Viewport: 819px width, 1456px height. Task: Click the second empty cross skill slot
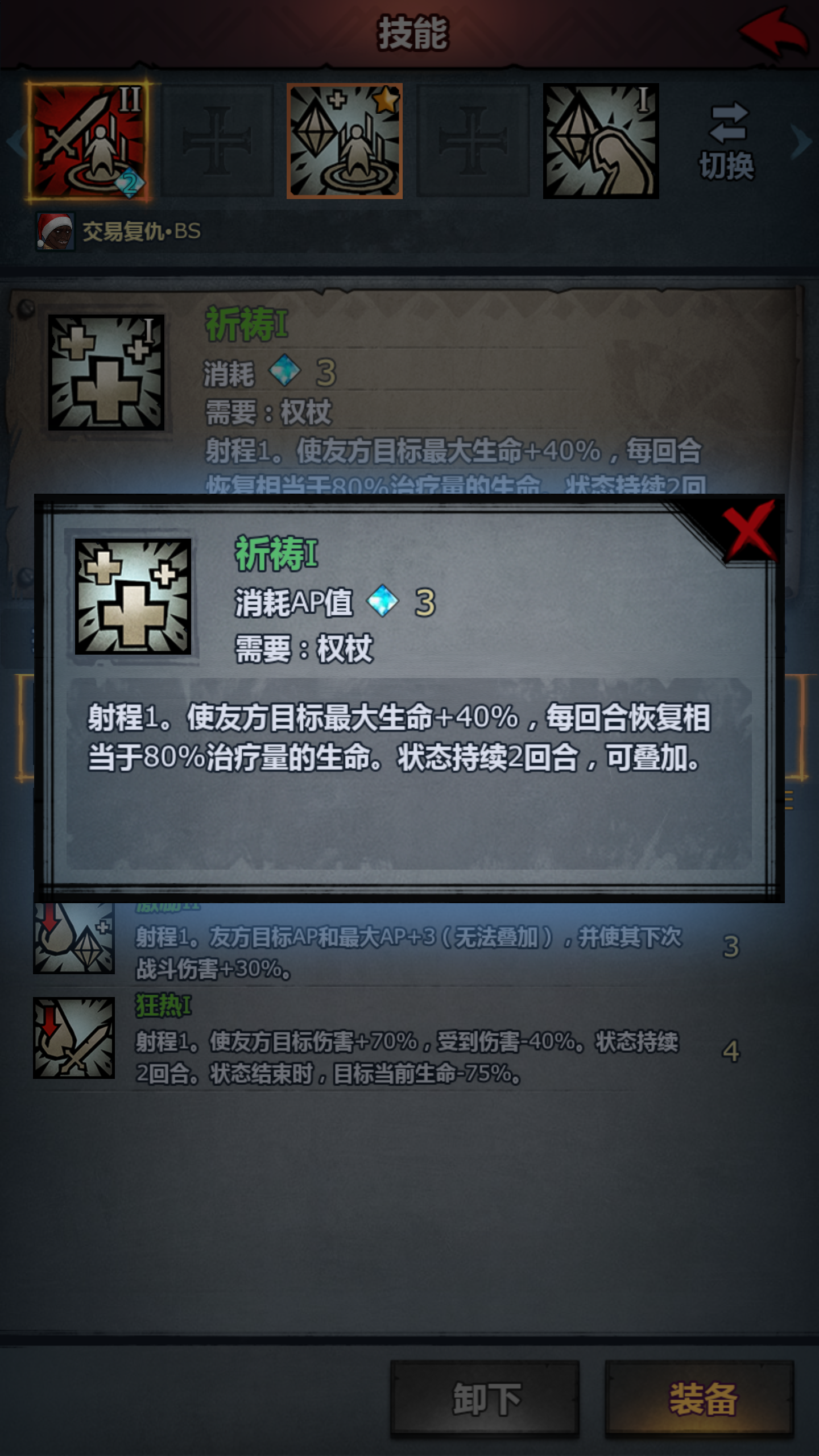coord(473,141)
